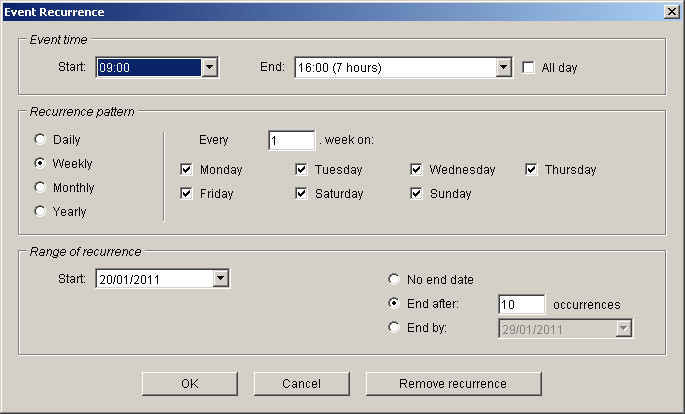685x414 pixels.
Task: Click the occurrences count field
Action: 522,304
